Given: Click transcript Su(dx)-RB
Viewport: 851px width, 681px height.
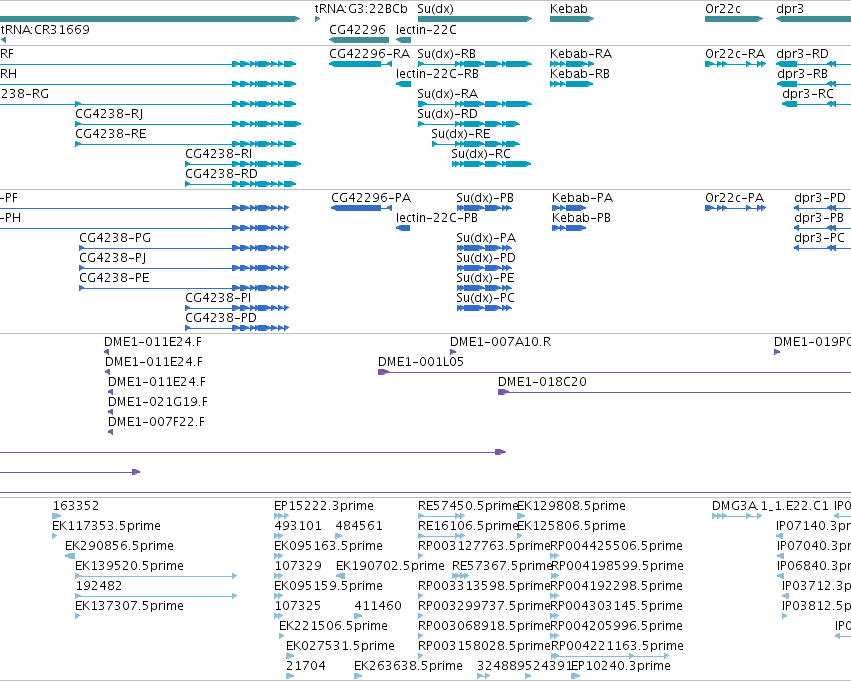Looking at the screenshot, I should tap(446, 54).
